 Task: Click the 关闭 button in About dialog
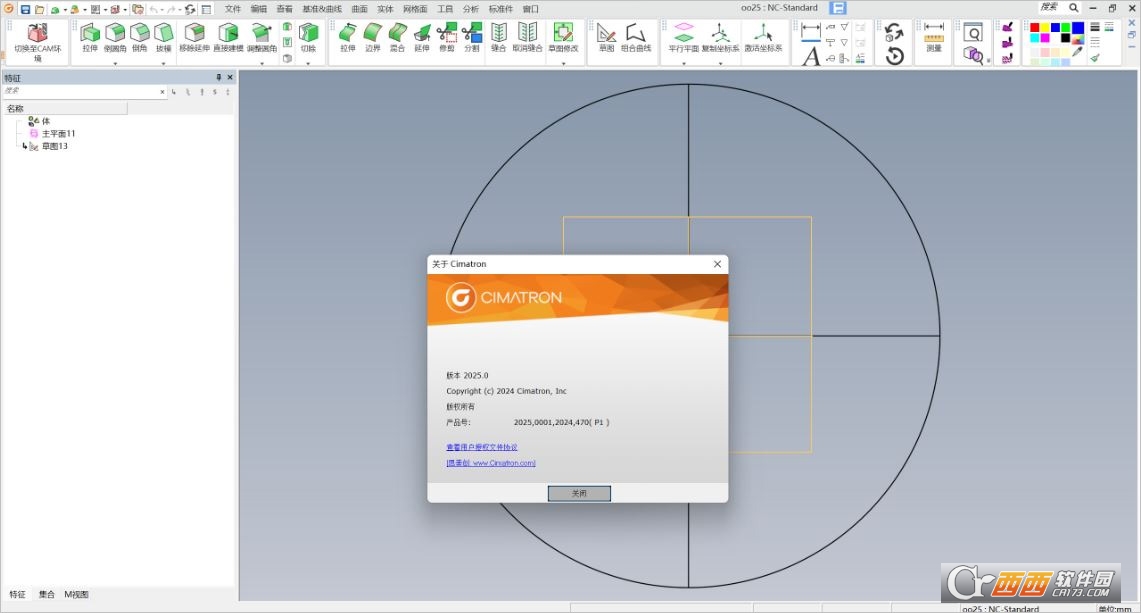[x=579, y=494]
